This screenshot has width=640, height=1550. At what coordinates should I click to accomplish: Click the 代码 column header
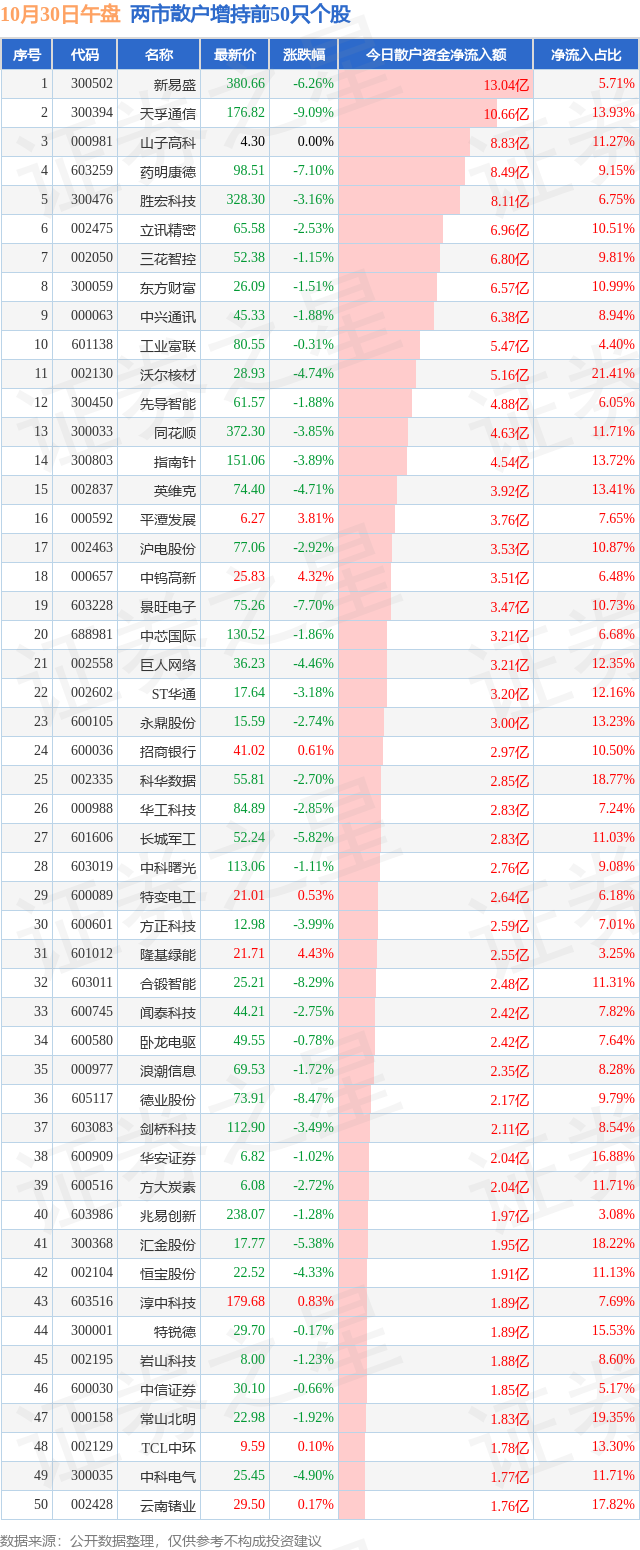(x=85, y=55)
